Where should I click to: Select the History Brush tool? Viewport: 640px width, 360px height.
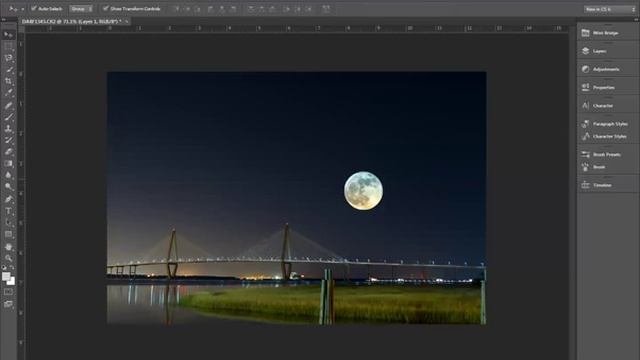[x=8, y=140]
